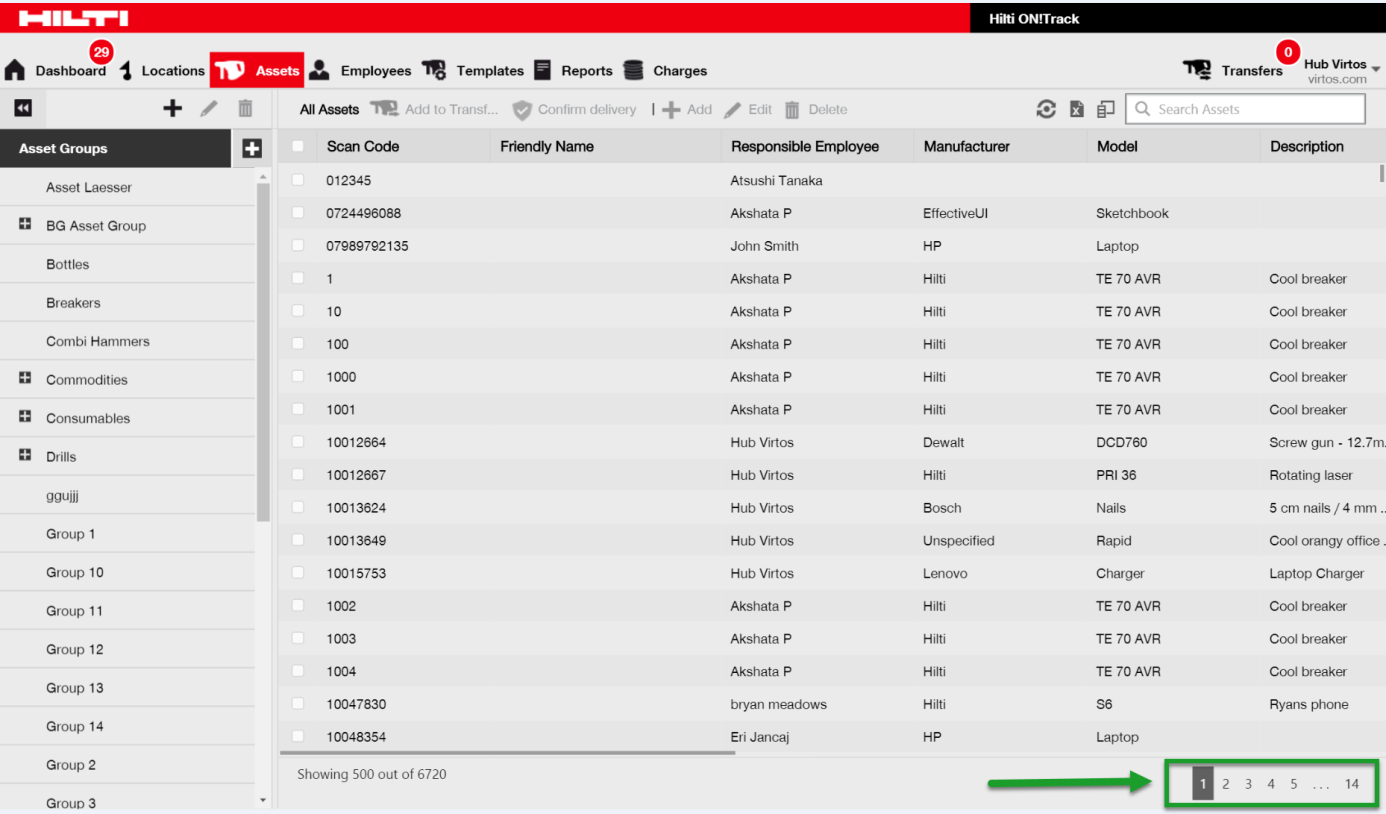Image resolution: width=1386 pixels, height=814 pixels.
Task: Sort by the Scan Code column header
Action: (363, 146)
